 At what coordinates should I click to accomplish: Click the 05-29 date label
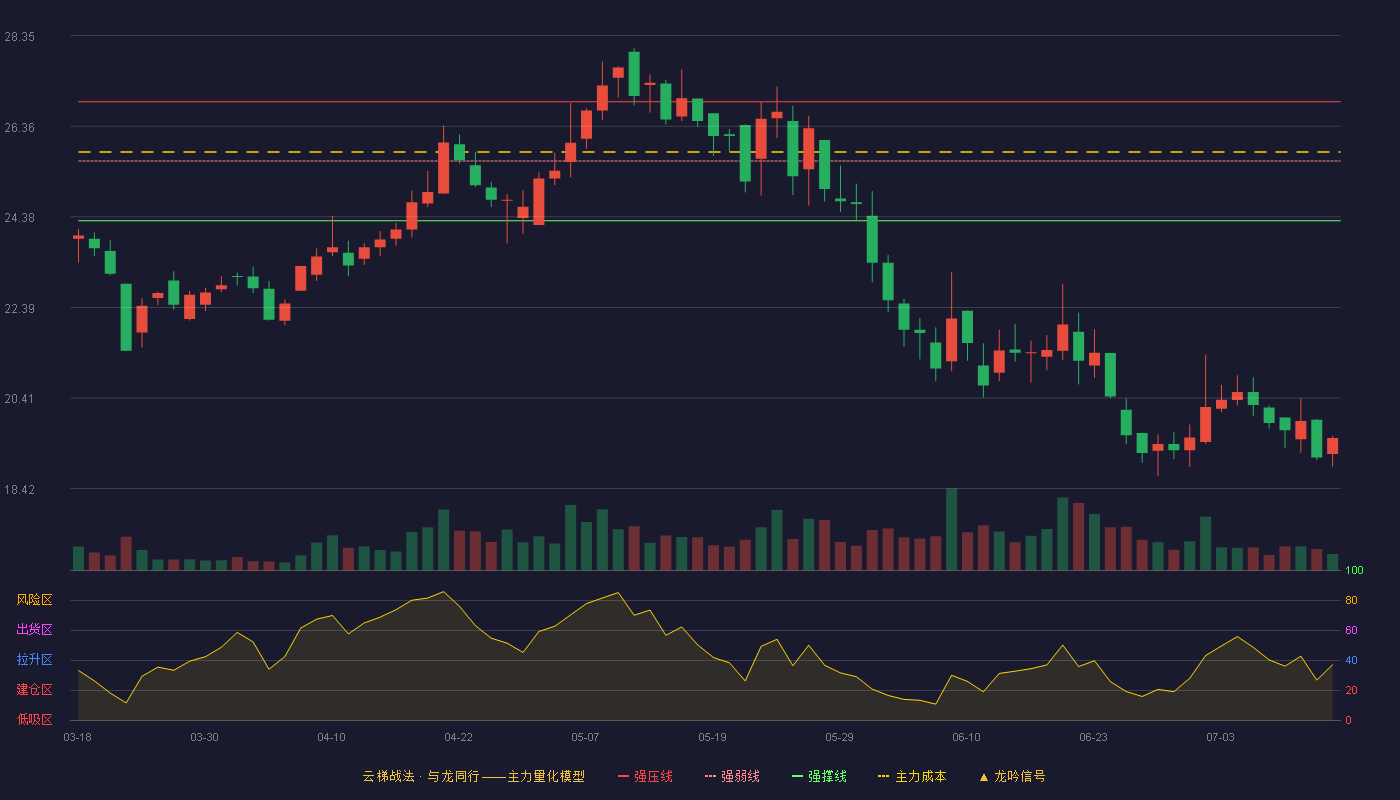click(x=839, y=737)
